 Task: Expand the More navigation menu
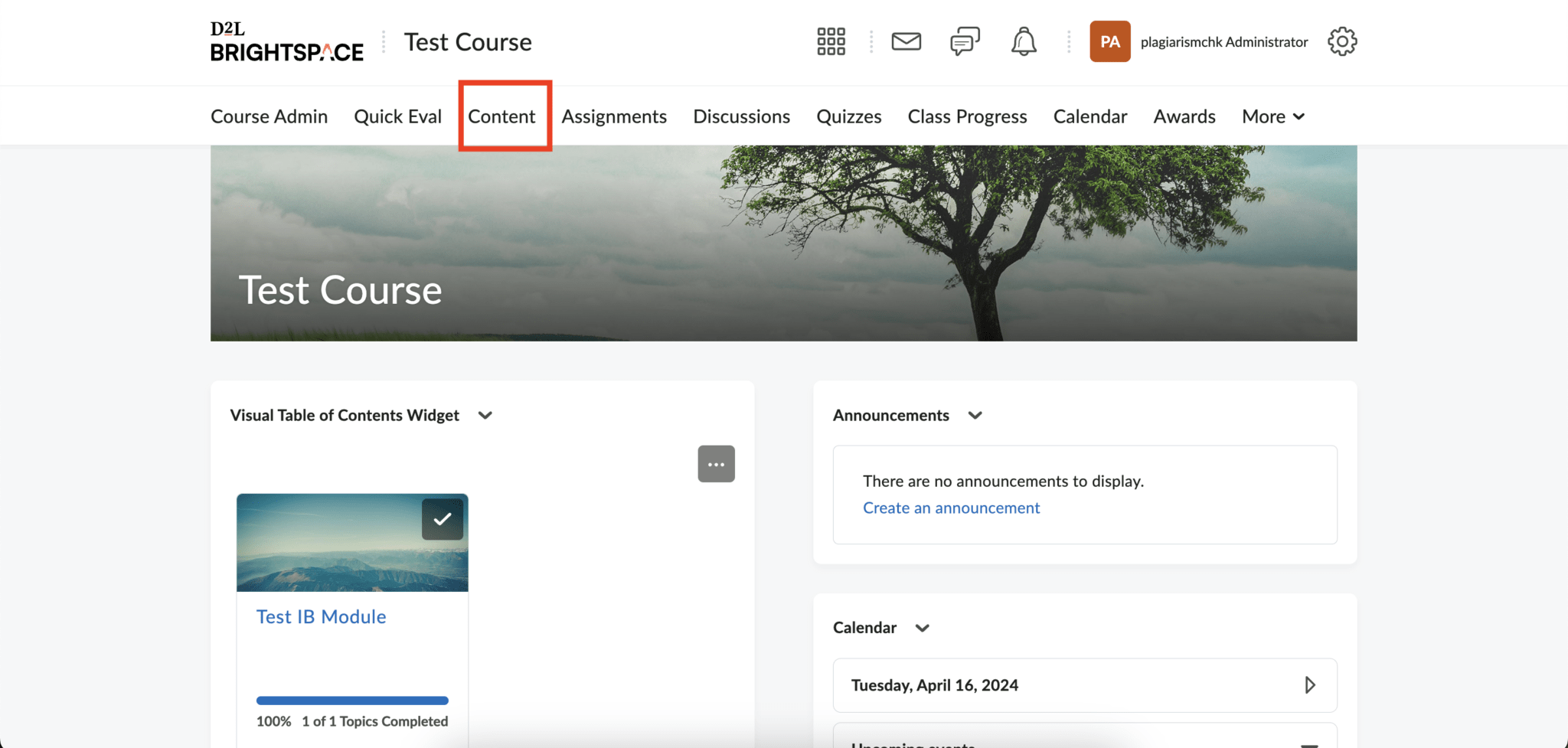[1272, 116]
